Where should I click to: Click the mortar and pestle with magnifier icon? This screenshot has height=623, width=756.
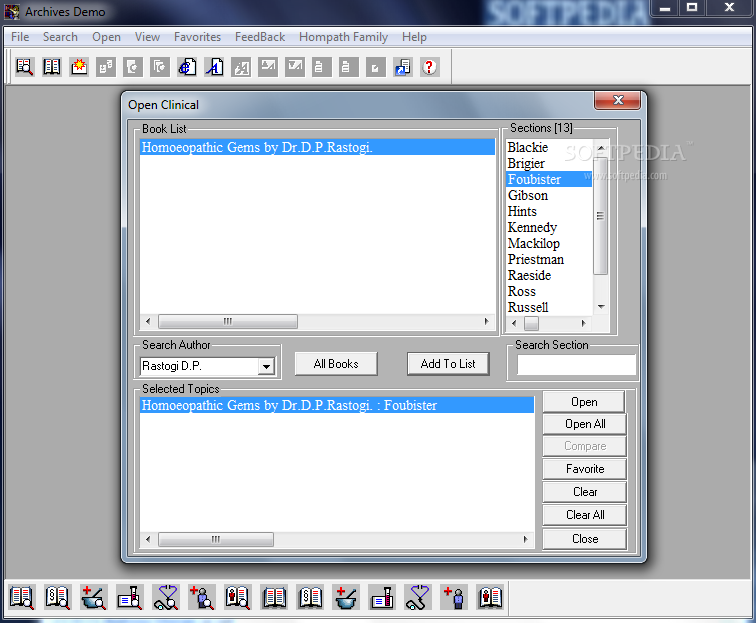(94, 597)
